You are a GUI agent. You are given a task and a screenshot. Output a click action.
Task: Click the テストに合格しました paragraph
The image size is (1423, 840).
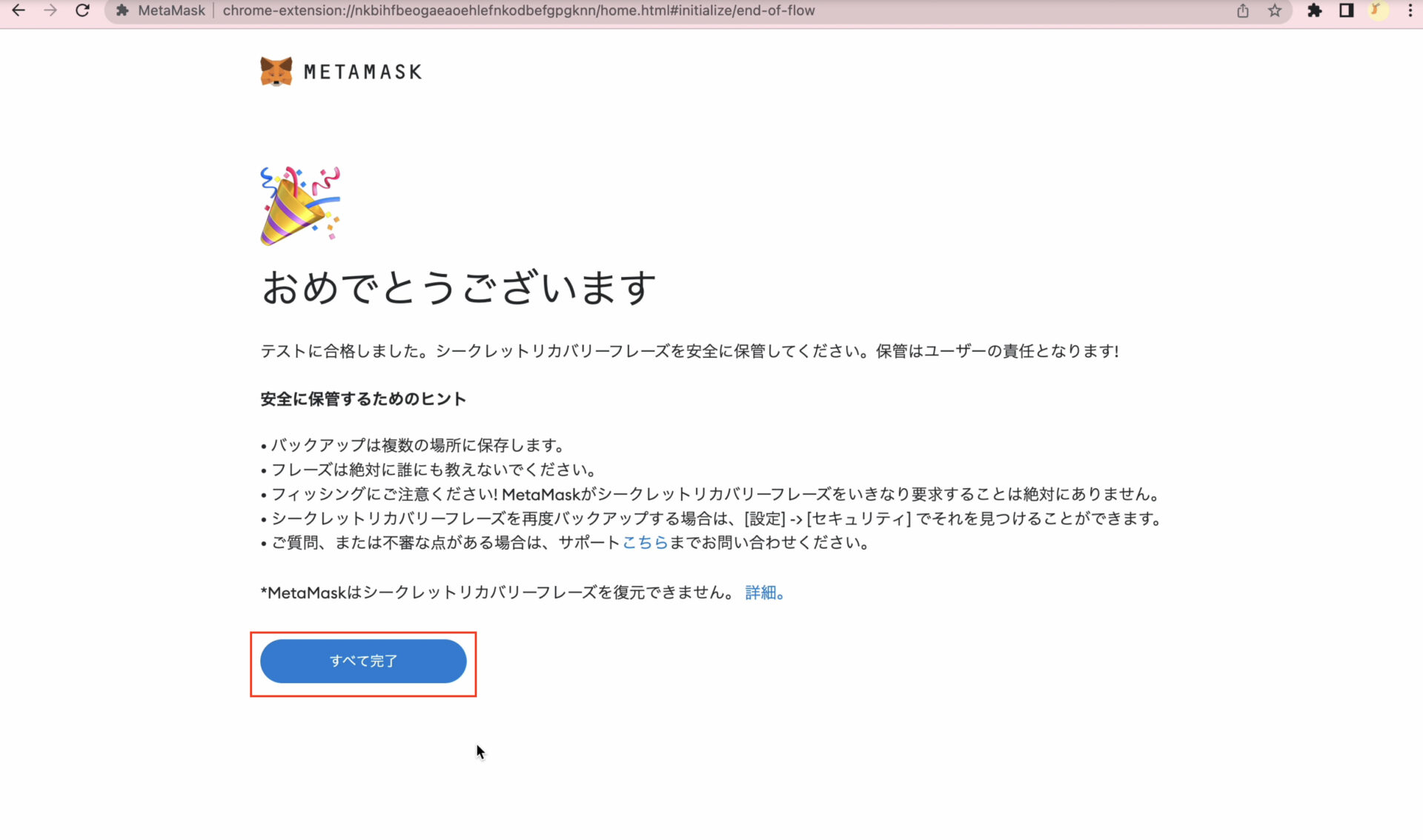pos(690,351)
